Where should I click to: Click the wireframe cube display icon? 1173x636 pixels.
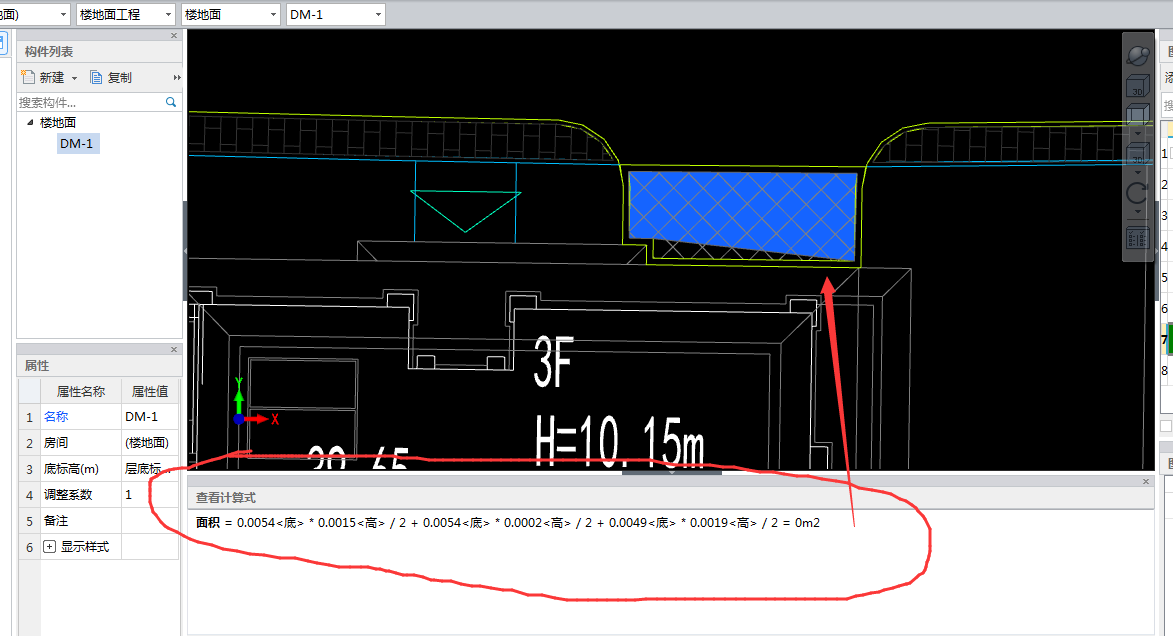(x=1138, y=114)
